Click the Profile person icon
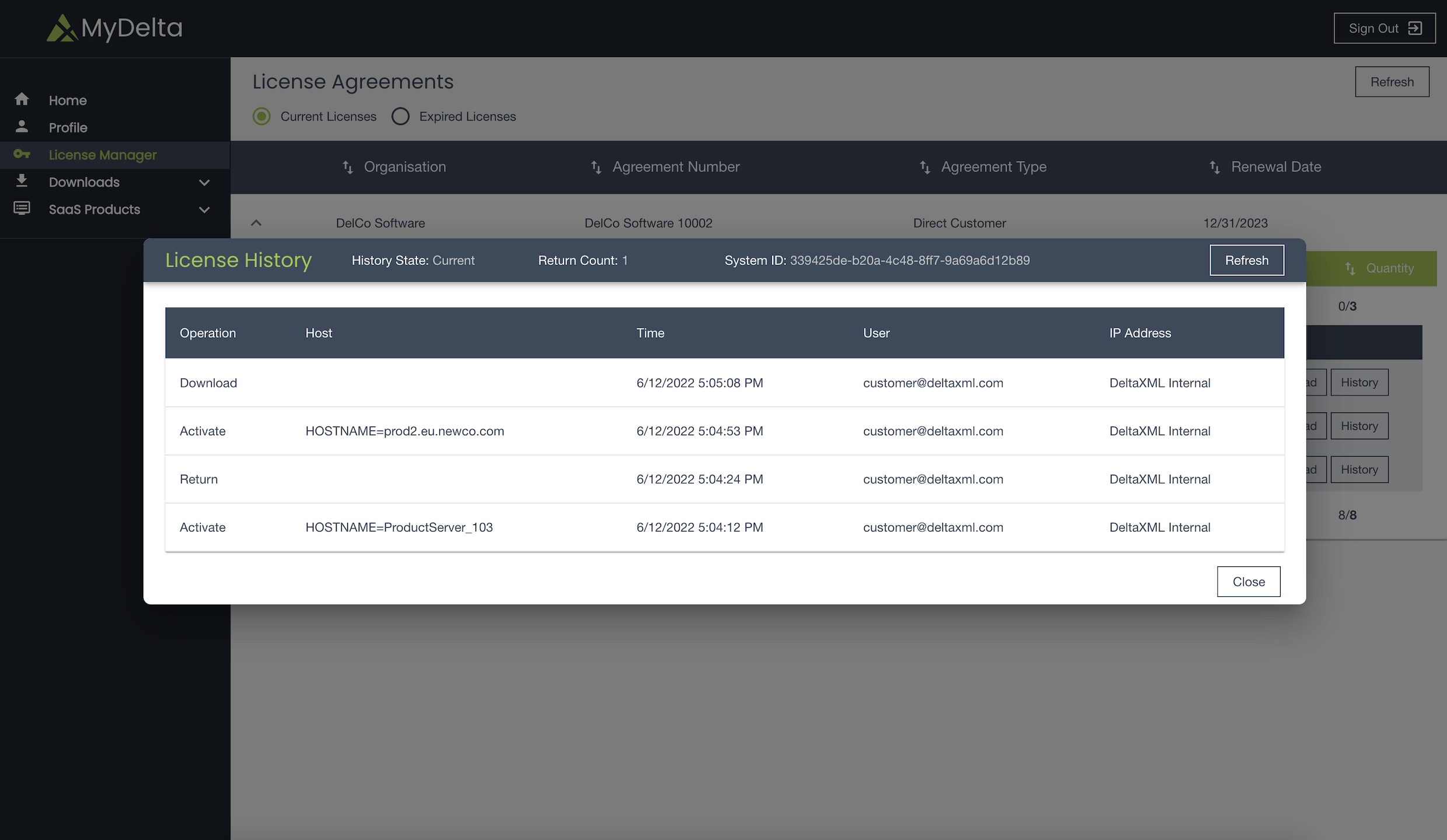The height and width of the screenshot is (840, 1447). 22,127
